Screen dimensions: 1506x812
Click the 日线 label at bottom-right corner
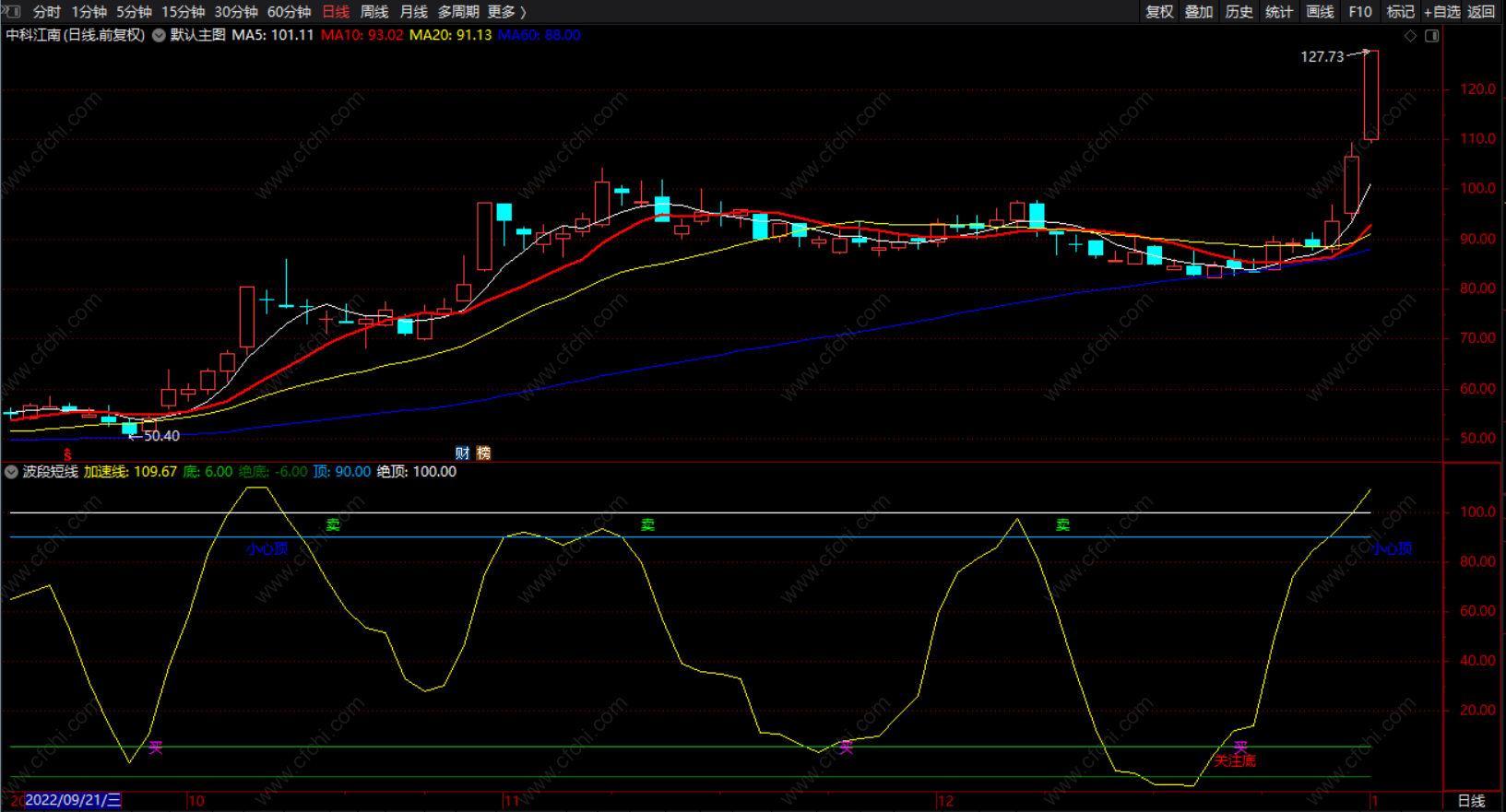pyautogui.click(x=1471, y=801)
